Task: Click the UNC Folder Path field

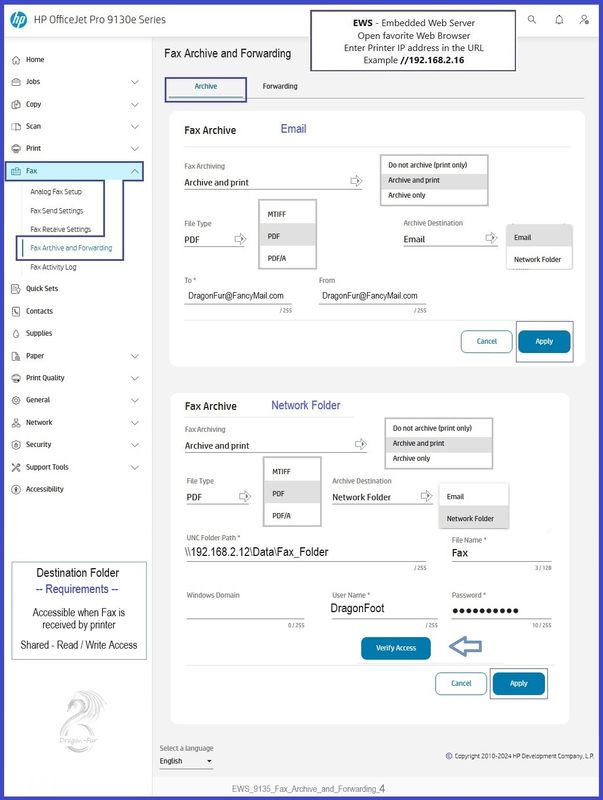Action: 306,552
